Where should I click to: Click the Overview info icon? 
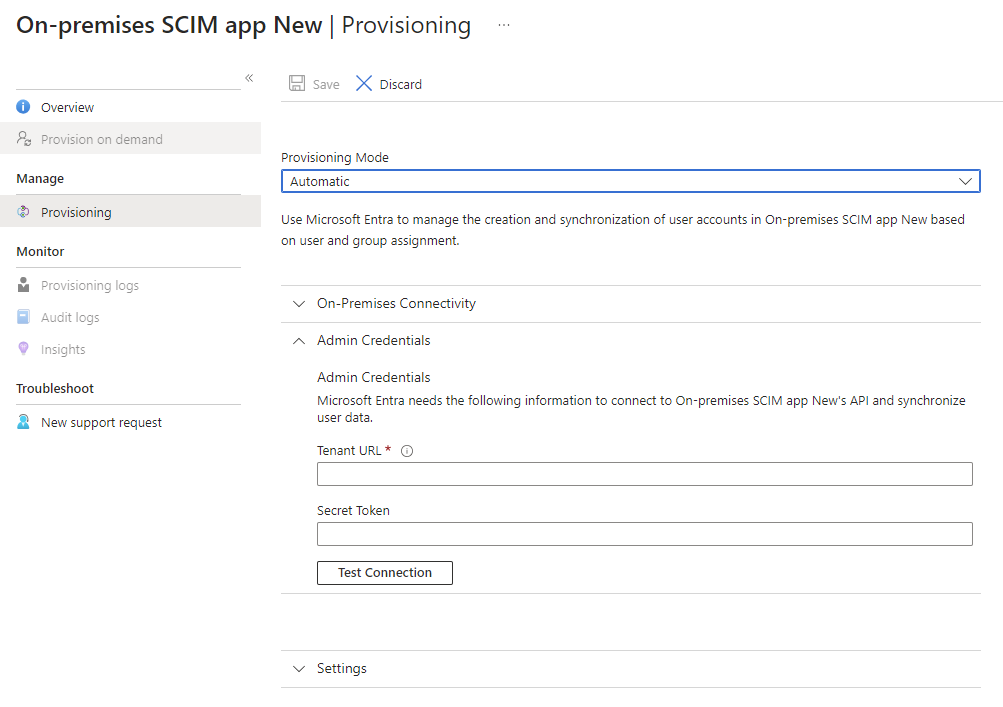click(x=23, y=107)
